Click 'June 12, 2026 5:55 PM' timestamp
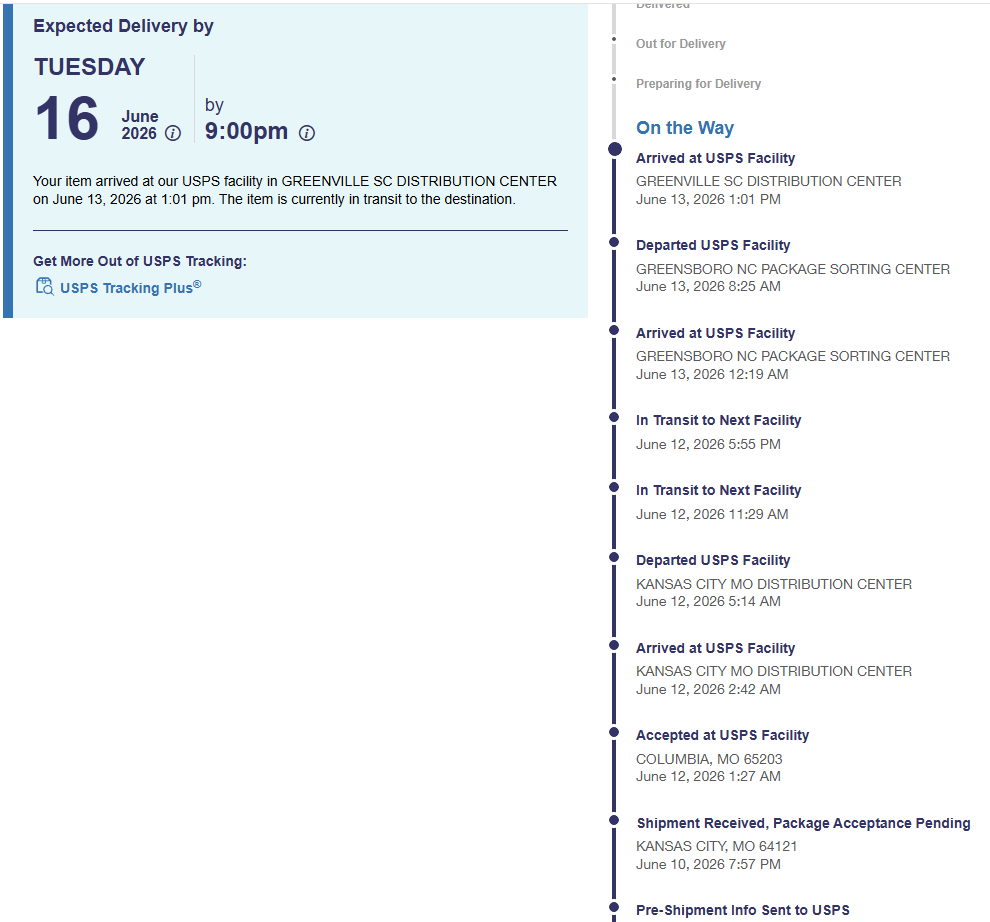This screenshot has width=990, height=922. [708, 445]
